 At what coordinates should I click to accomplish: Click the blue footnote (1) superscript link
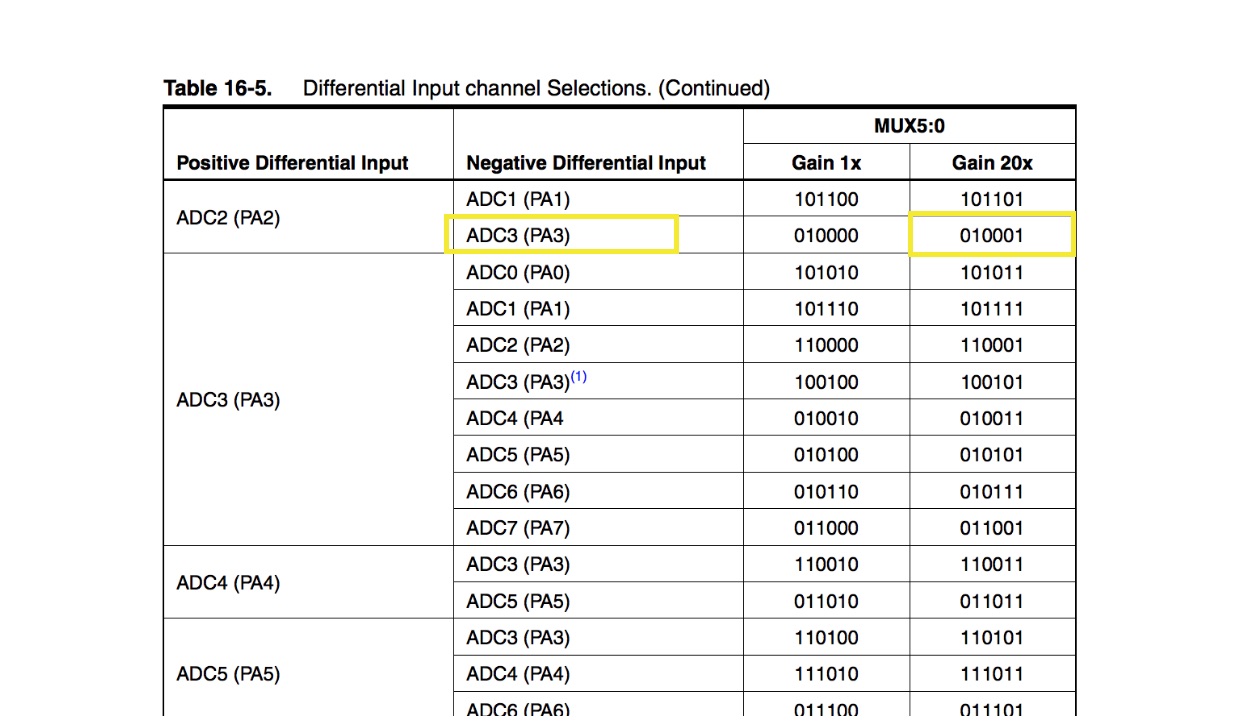[x=579, y=377]
